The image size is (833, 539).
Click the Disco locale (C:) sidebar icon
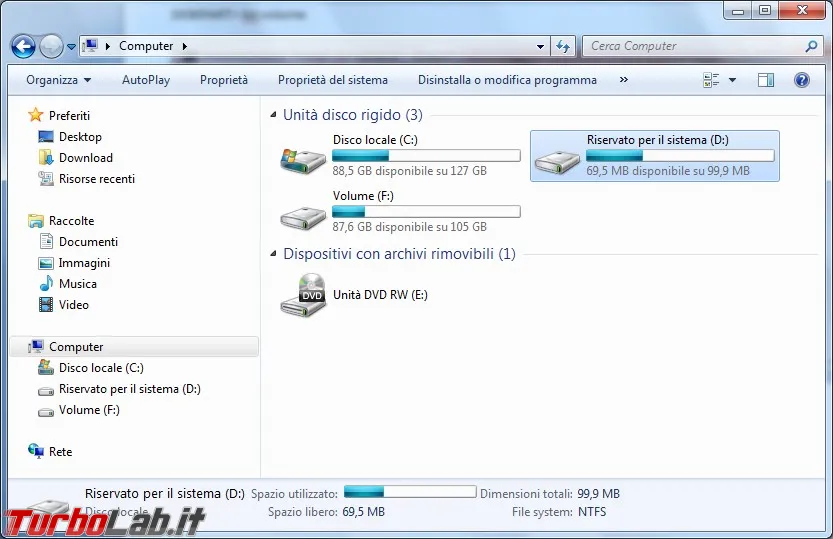click(46, 367)
